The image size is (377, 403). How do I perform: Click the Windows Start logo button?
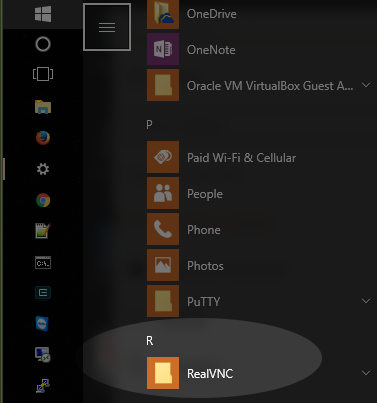(x=43, y=14)
